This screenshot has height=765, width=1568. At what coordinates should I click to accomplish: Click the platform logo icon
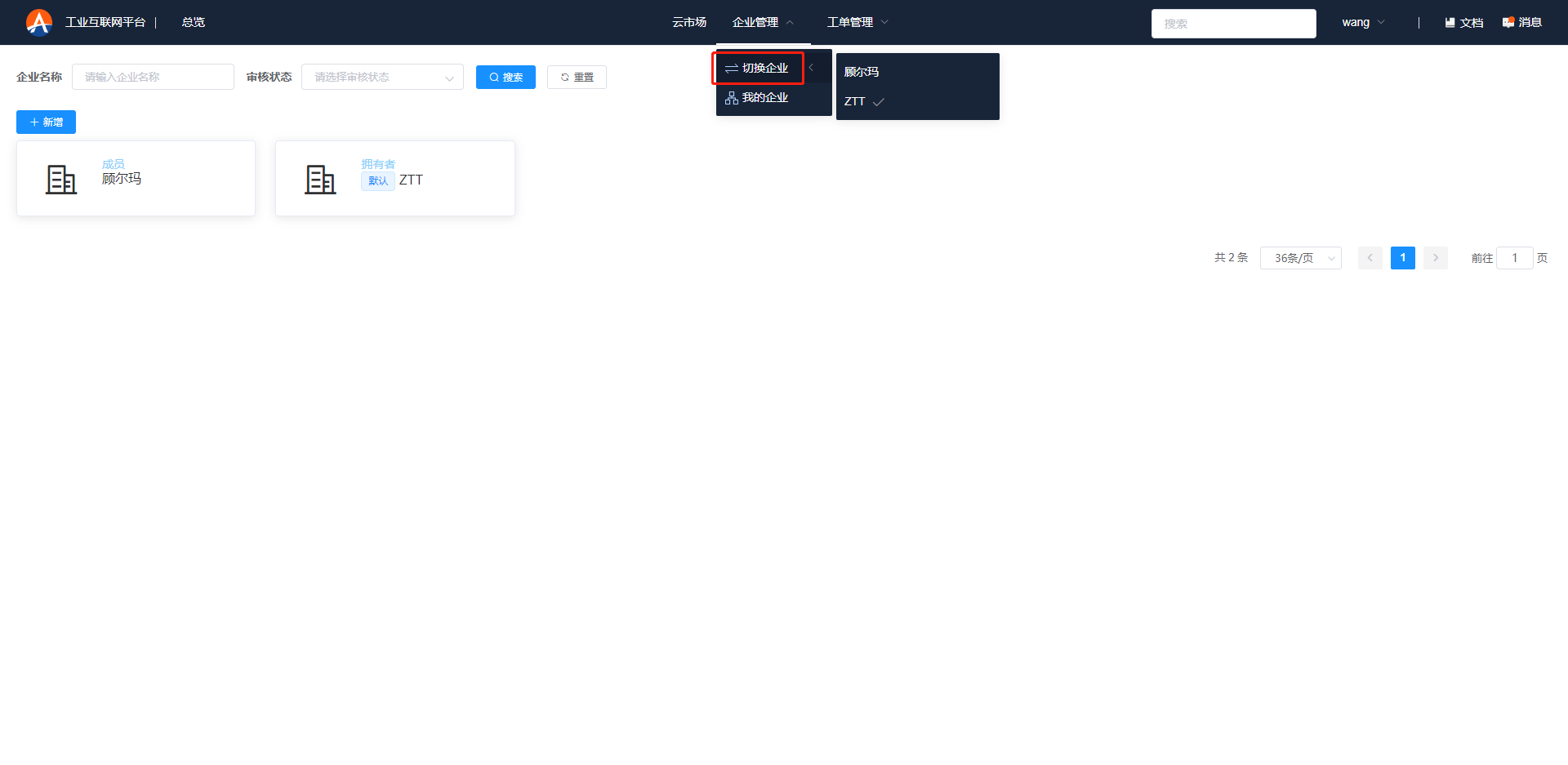click(x=38, y=22)
